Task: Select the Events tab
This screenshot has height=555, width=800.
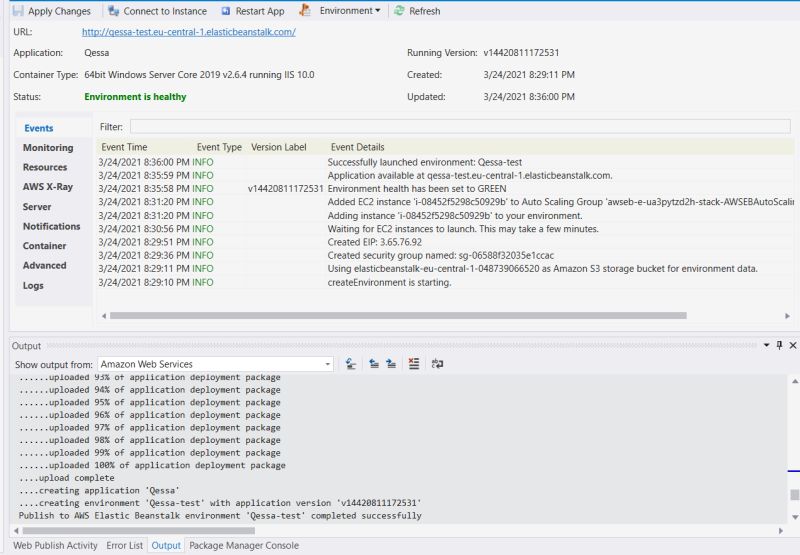Action: (x=39, y=128)
